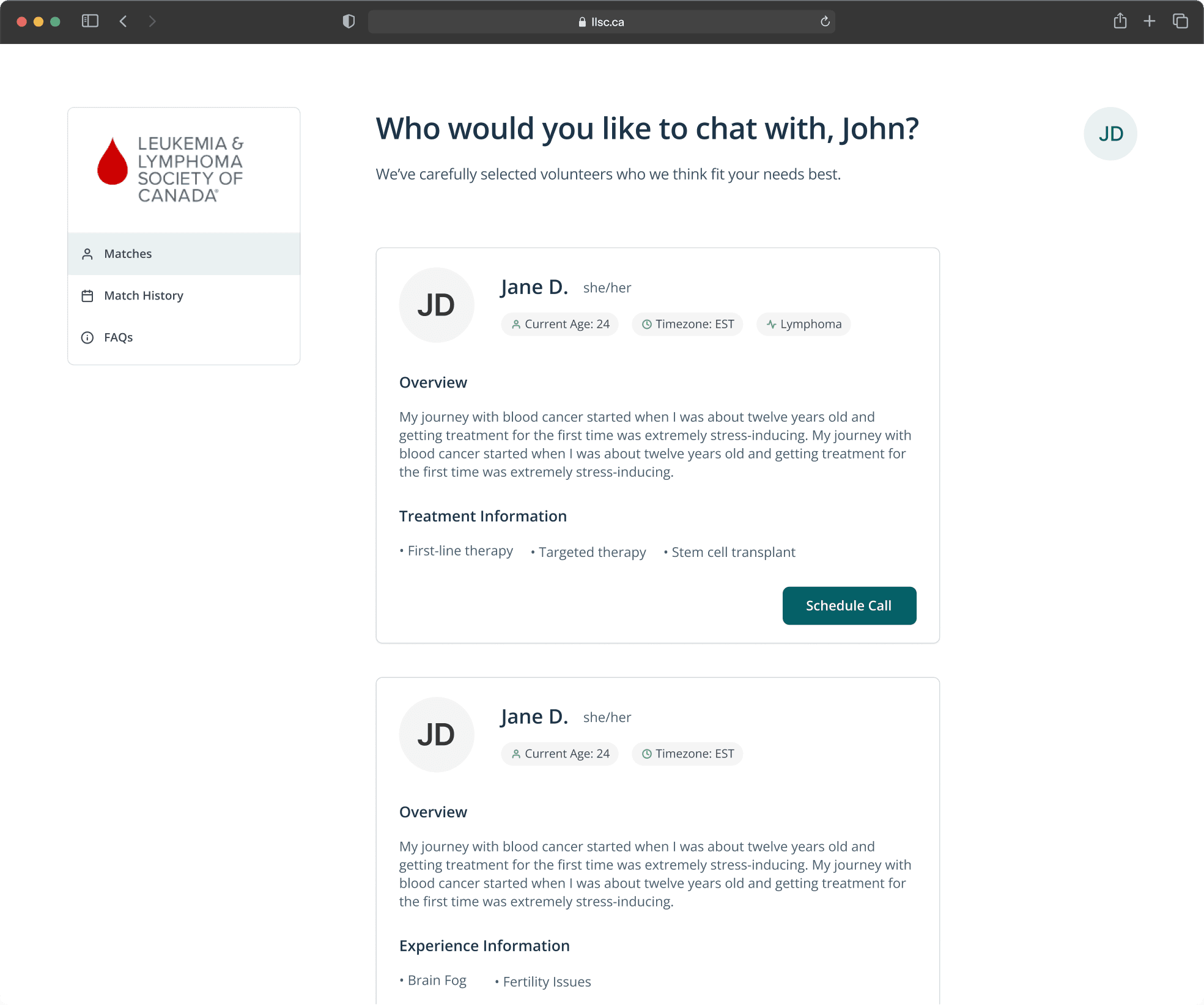Go to FAQs in sidebar
The width and height of the screenshot is (1204, 1005).
(118, 337)
